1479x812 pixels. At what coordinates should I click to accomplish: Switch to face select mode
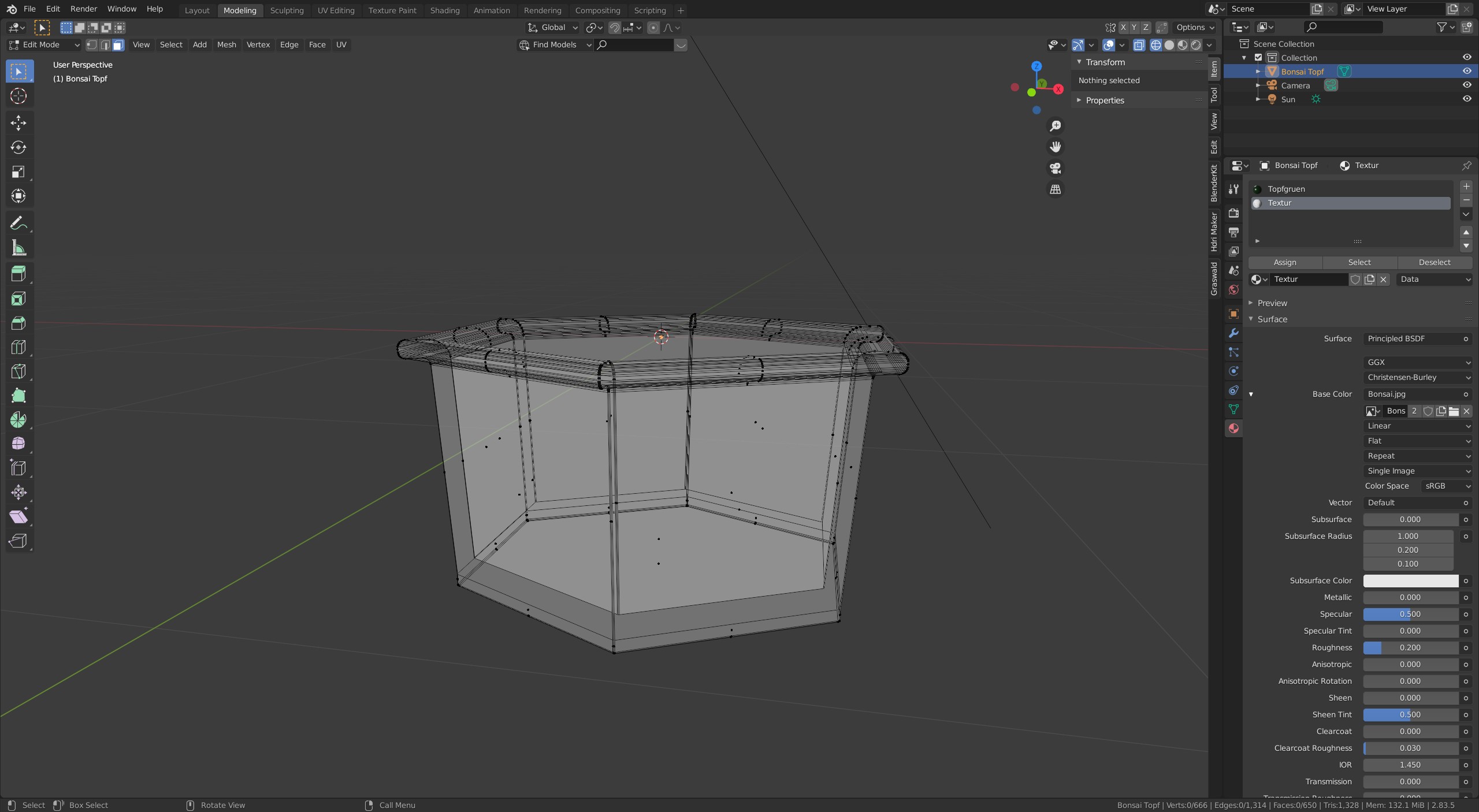coord(118,45)
